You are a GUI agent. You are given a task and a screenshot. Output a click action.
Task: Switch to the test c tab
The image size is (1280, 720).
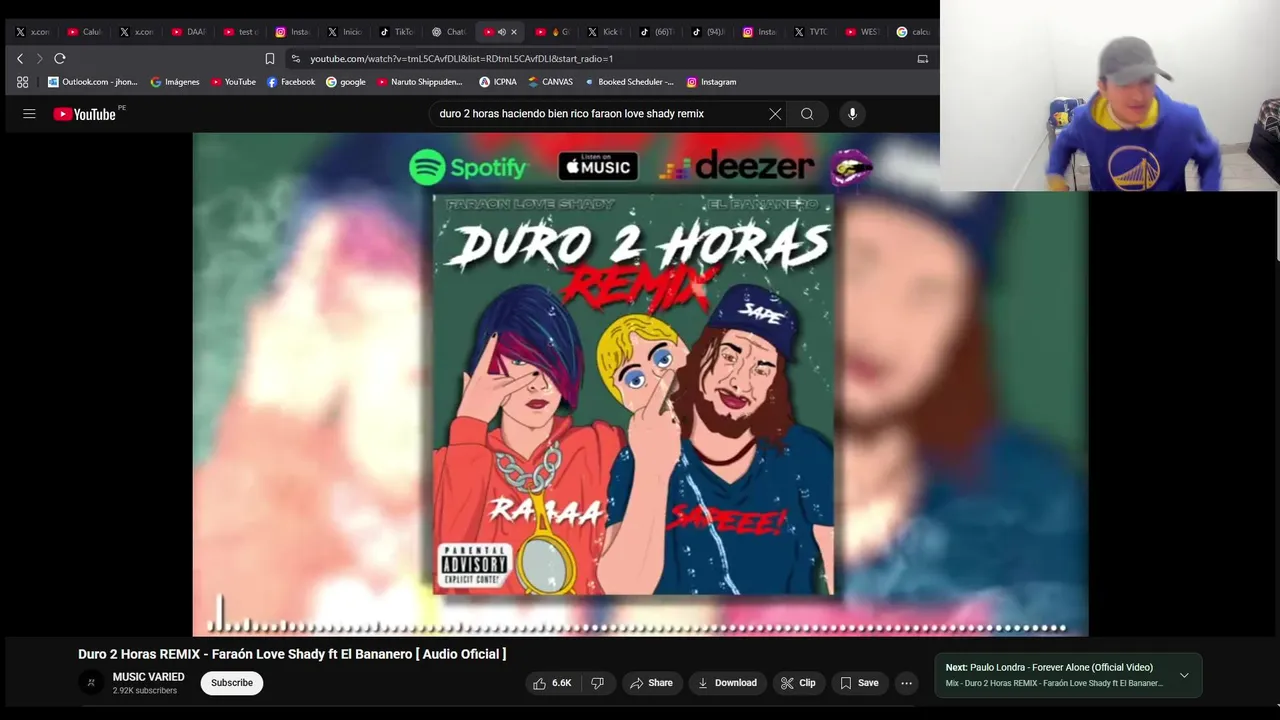click(x=241, y=32)
